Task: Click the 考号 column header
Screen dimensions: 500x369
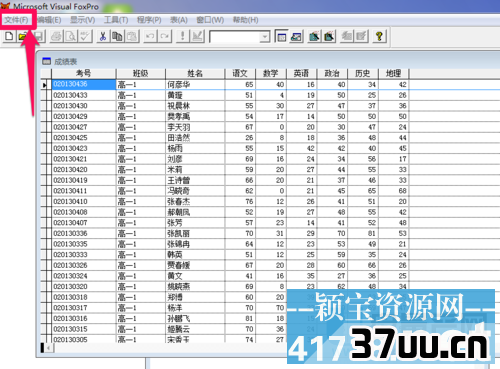Action: pyautogui.click(x=84, y=74)
